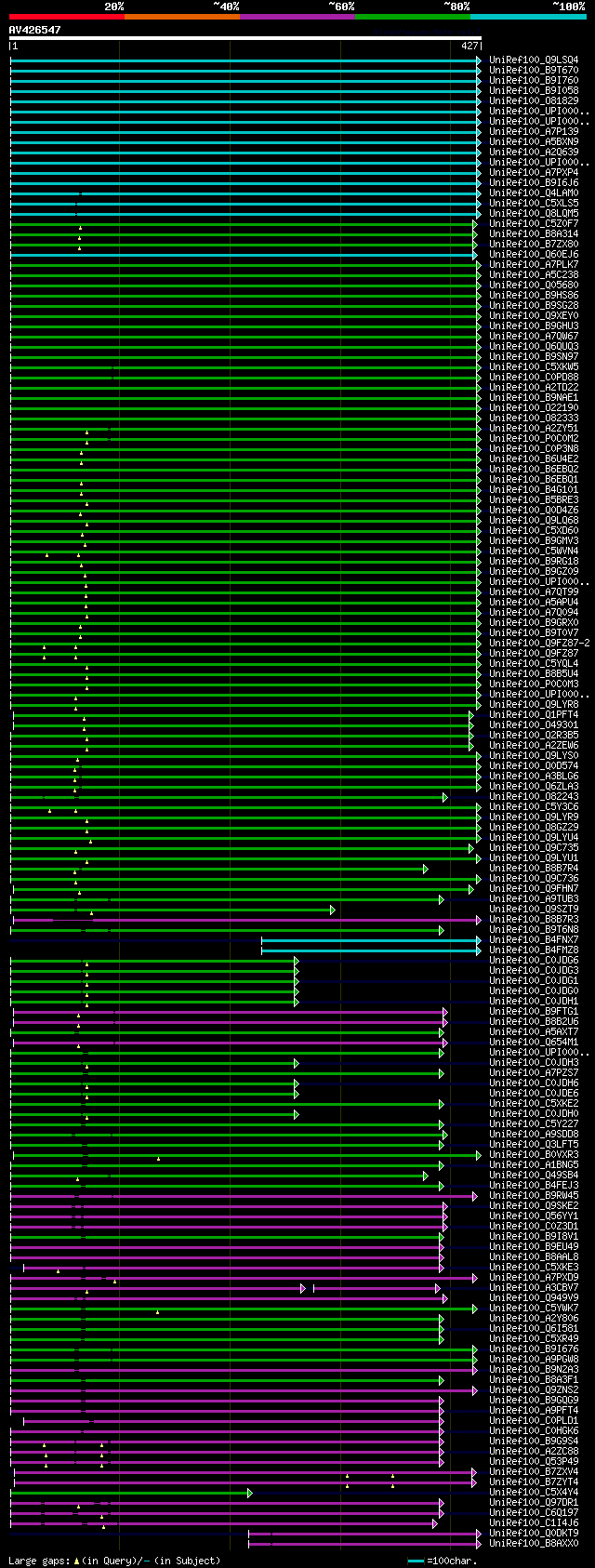Select the UniRef100_C0JDG6 label
Image resolution: width=595 pixels, height=1568 pixels.
pos(534,960)
